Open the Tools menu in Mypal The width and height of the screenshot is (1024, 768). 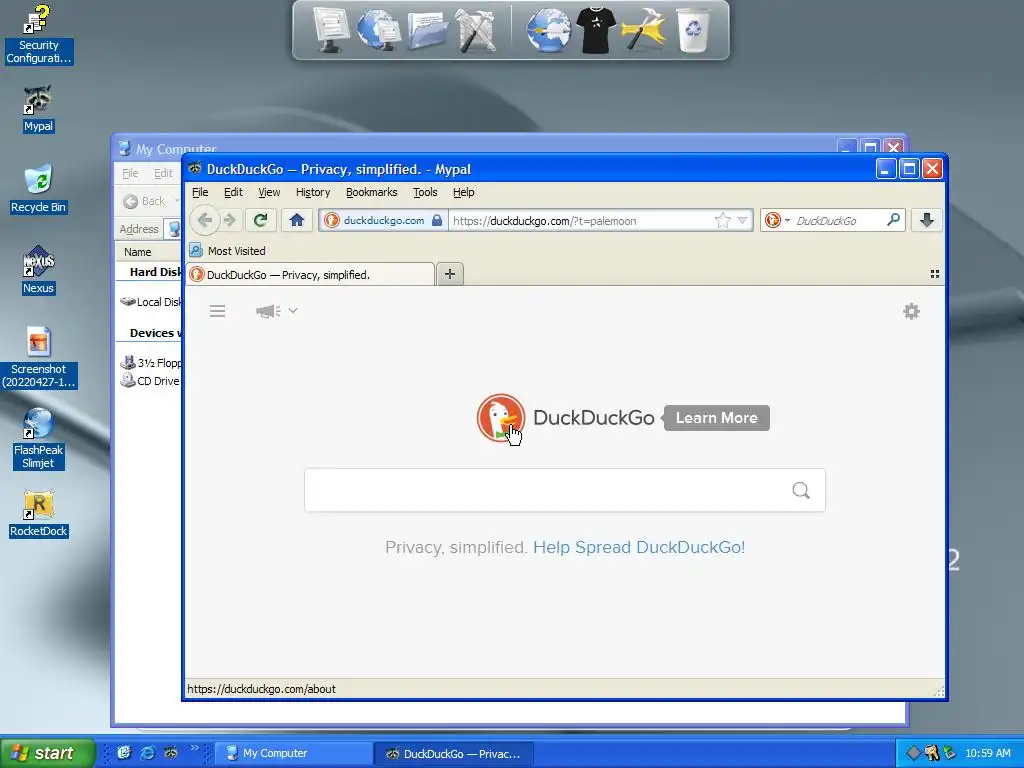425,192
